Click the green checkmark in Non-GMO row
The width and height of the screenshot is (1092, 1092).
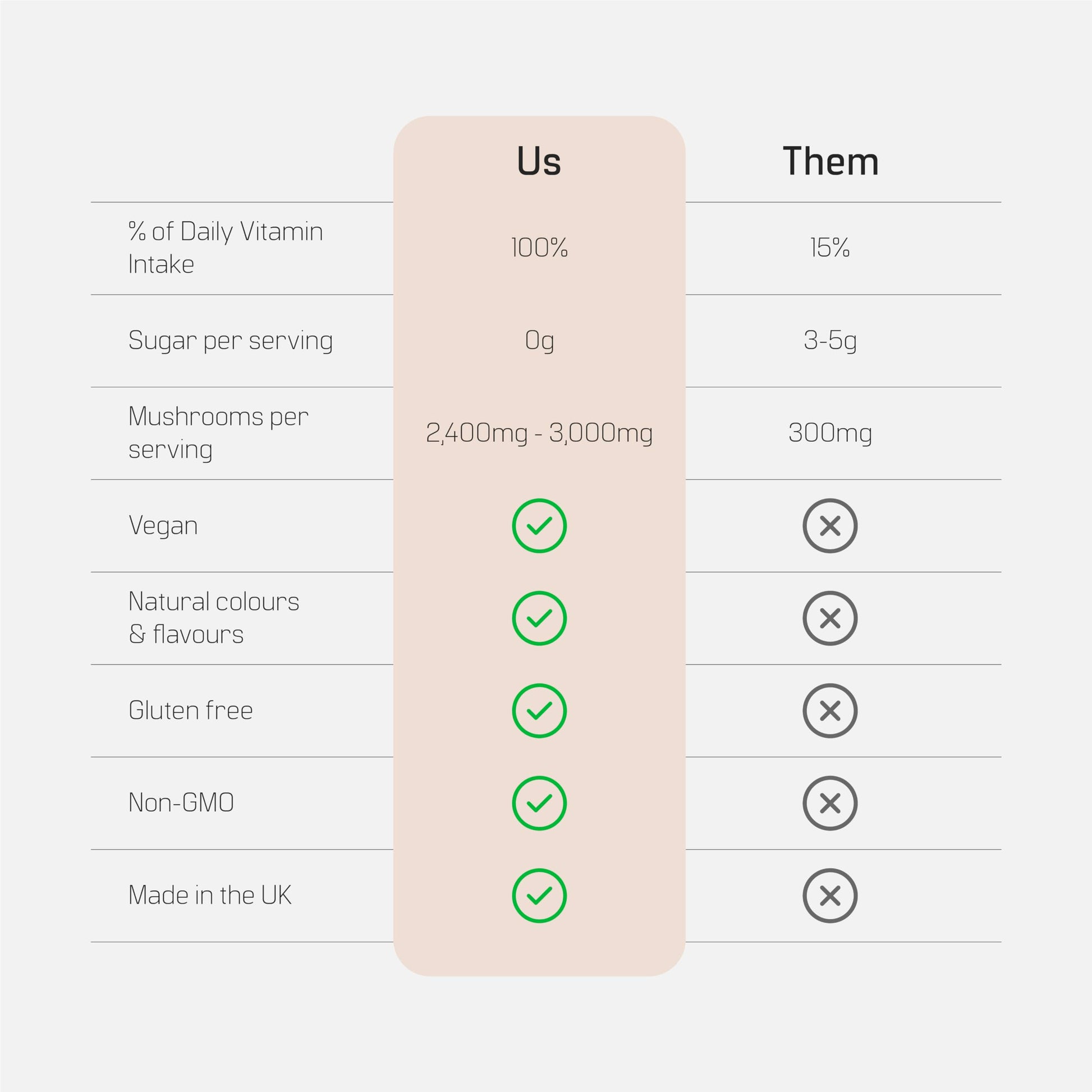point(539,803)
